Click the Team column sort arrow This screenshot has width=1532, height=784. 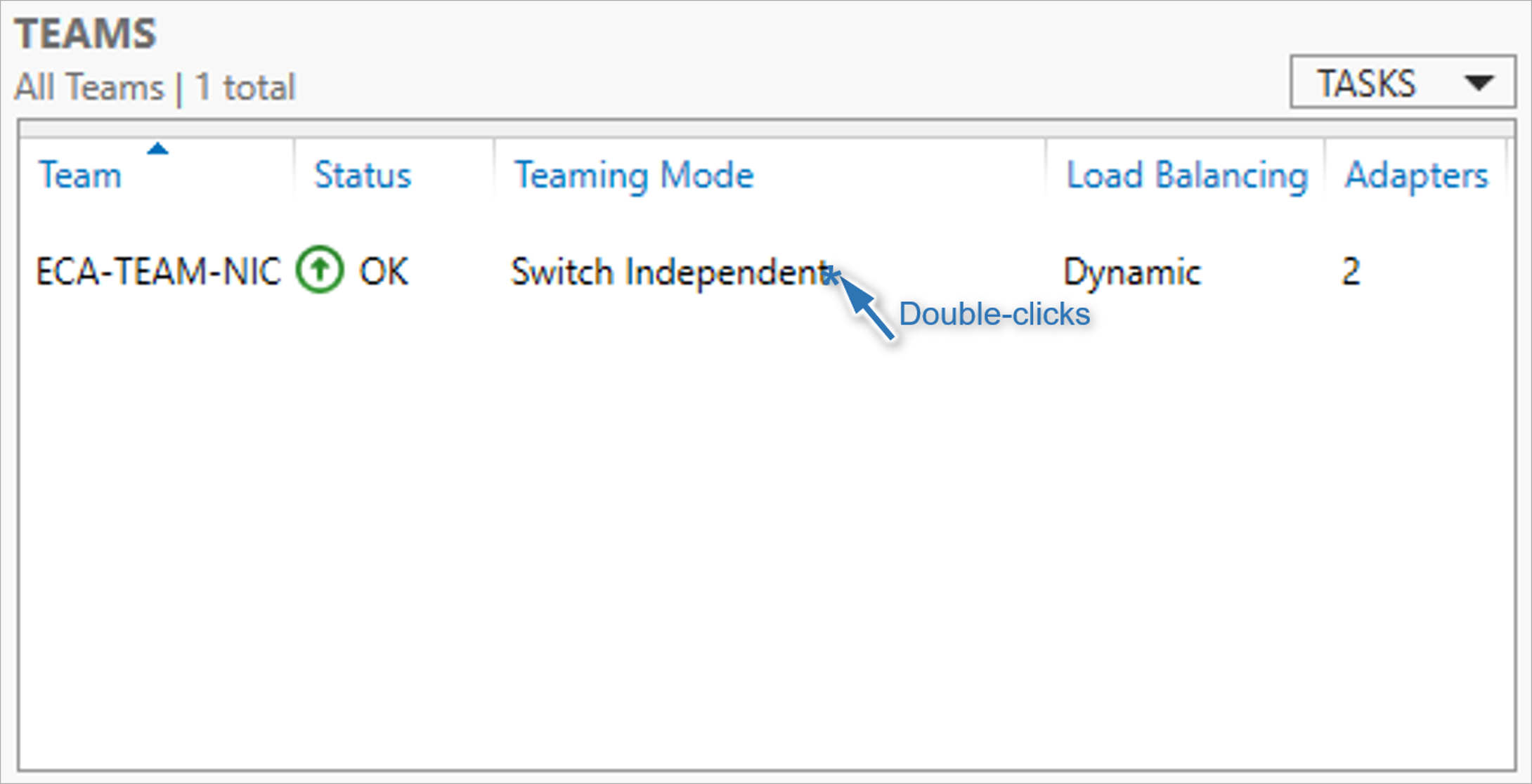point(157,149)
